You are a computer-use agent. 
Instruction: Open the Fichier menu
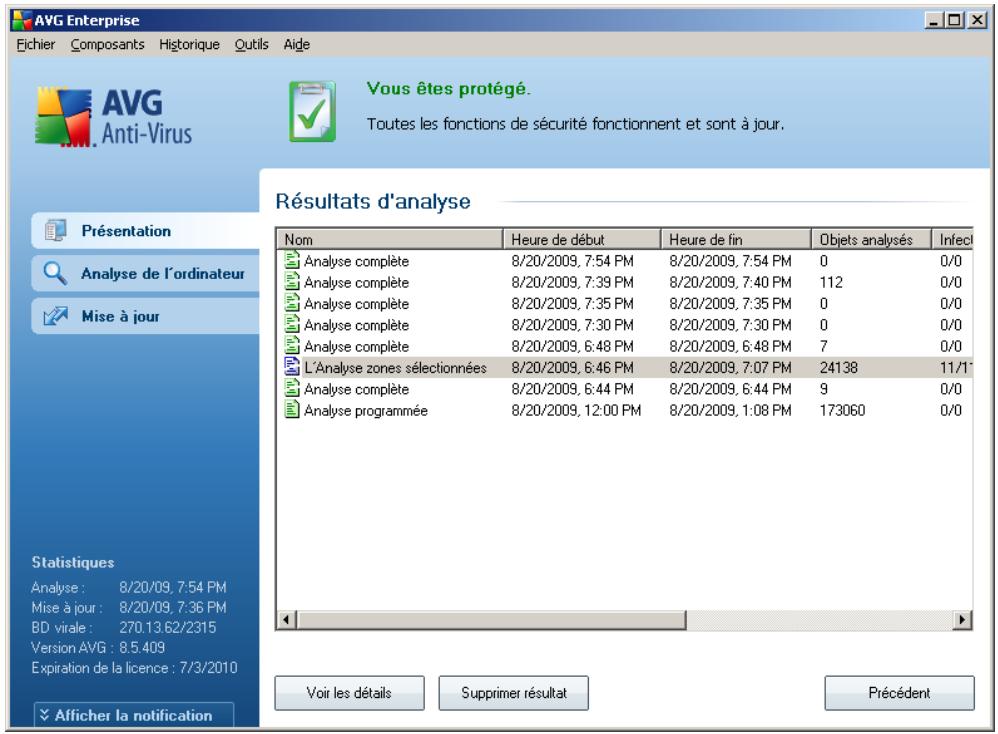pyautogui.click(x=36, y=45)
